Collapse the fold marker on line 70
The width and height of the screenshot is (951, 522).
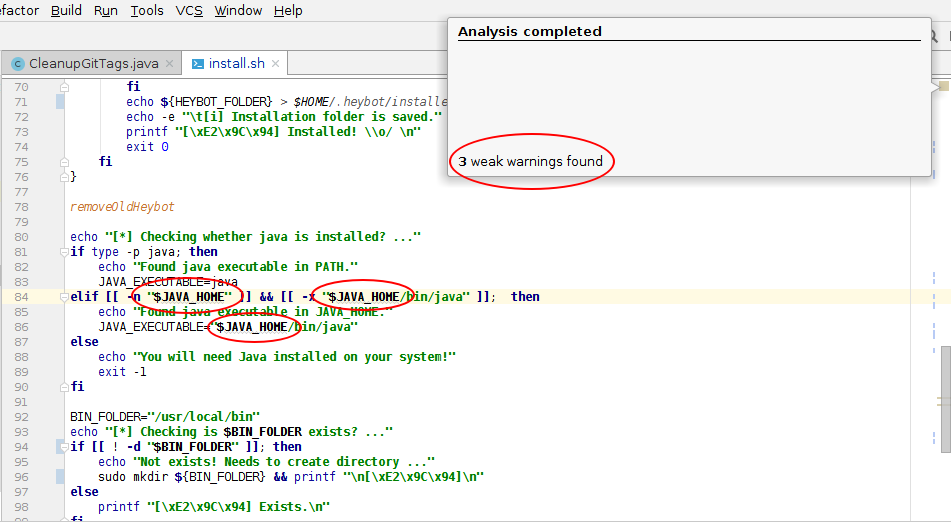click(x=64, y=87)
